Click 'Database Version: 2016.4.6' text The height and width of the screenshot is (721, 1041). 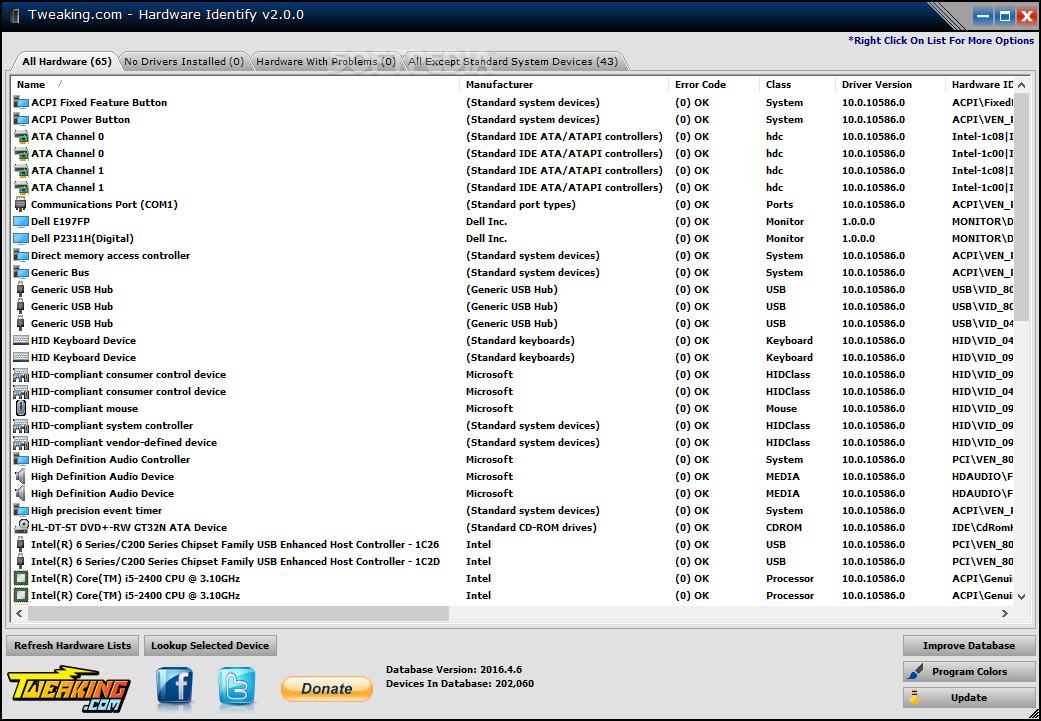click(454, 669)
